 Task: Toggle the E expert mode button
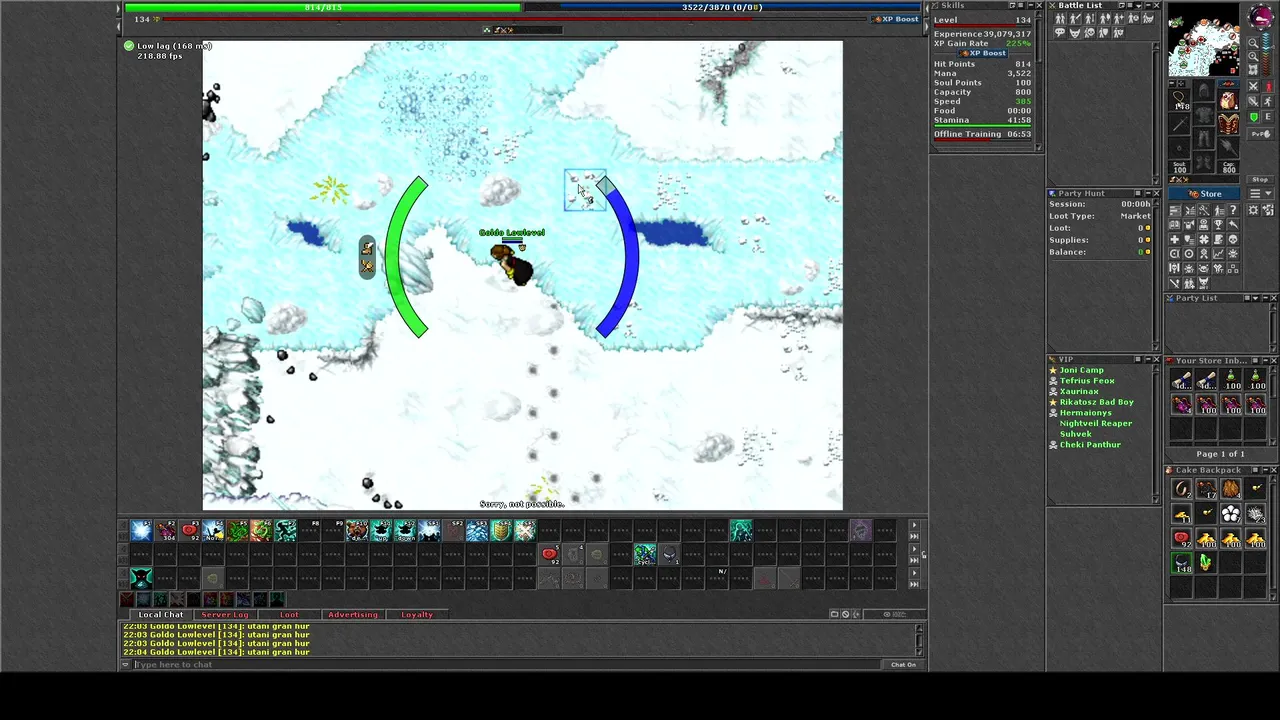coord(1267,117)
